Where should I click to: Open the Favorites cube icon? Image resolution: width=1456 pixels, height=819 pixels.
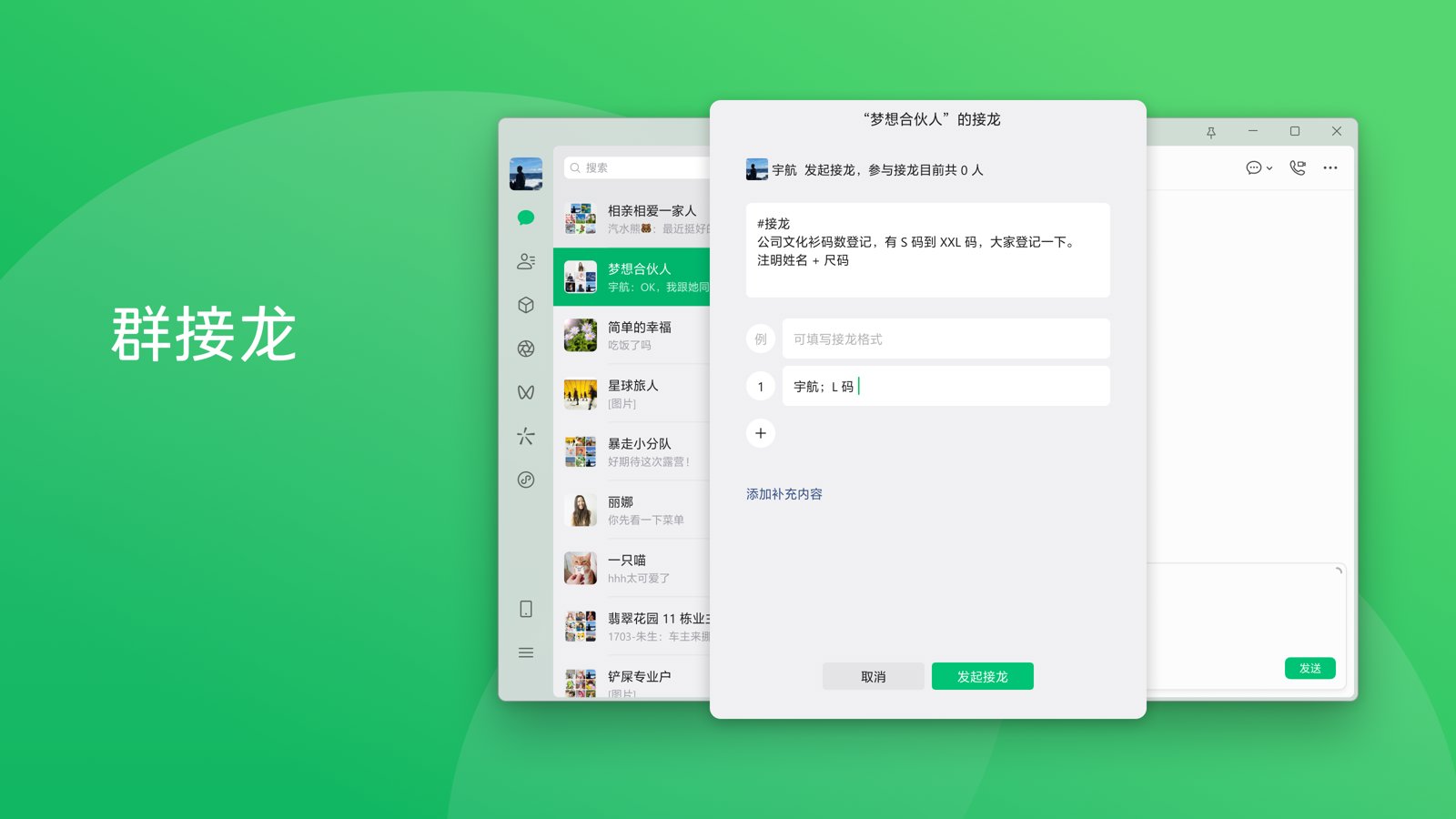coord(526,305)
